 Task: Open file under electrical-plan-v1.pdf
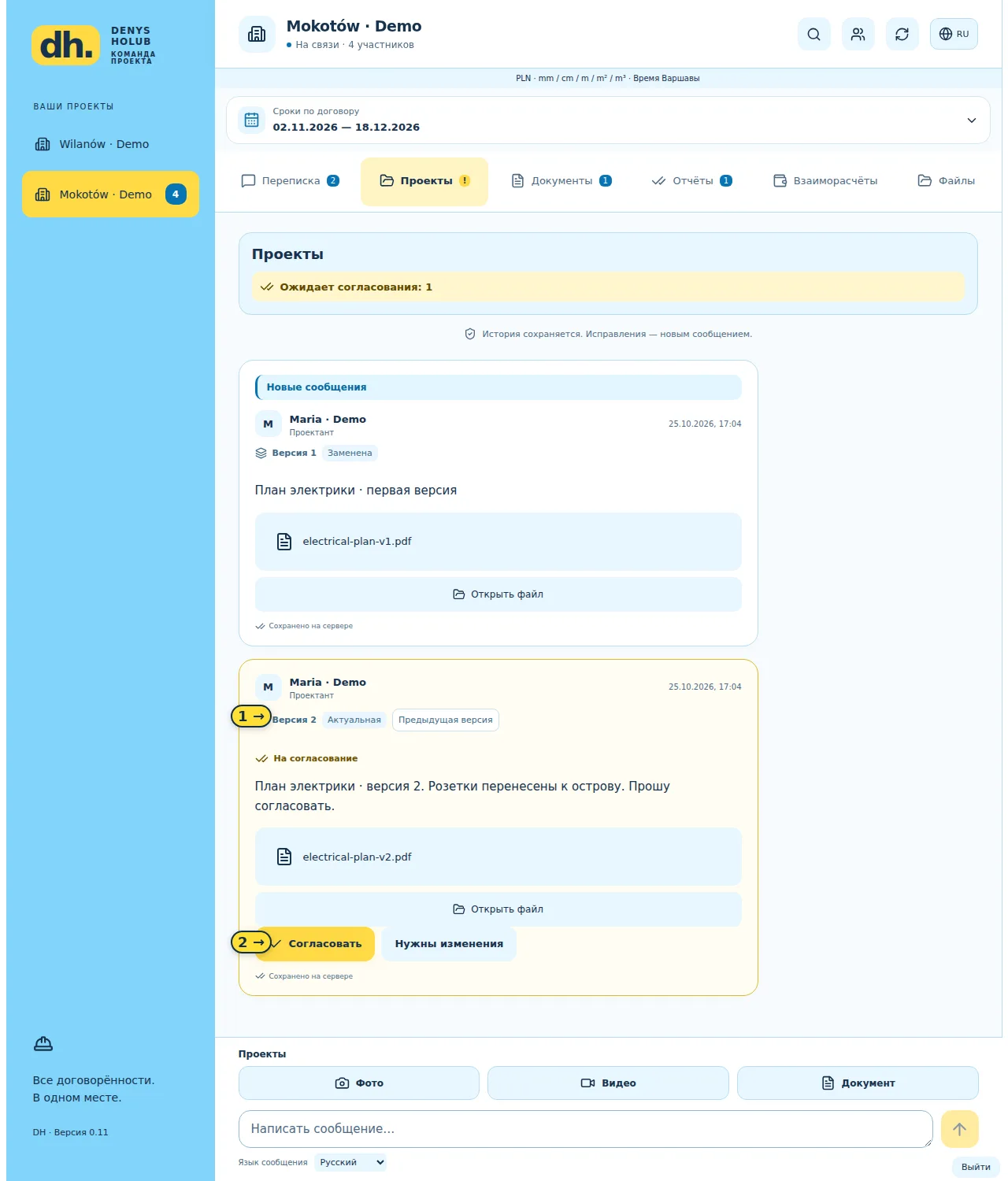tap(498, 594)
